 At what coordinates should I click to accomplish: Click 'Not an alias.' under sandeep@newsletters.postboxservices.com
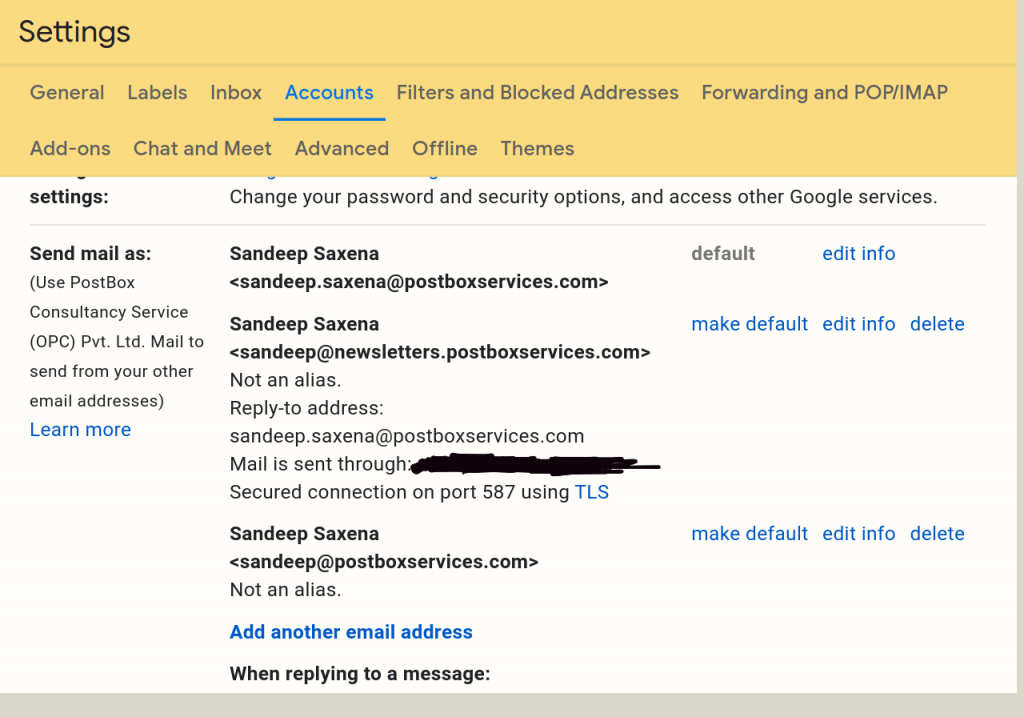(285, 380)
